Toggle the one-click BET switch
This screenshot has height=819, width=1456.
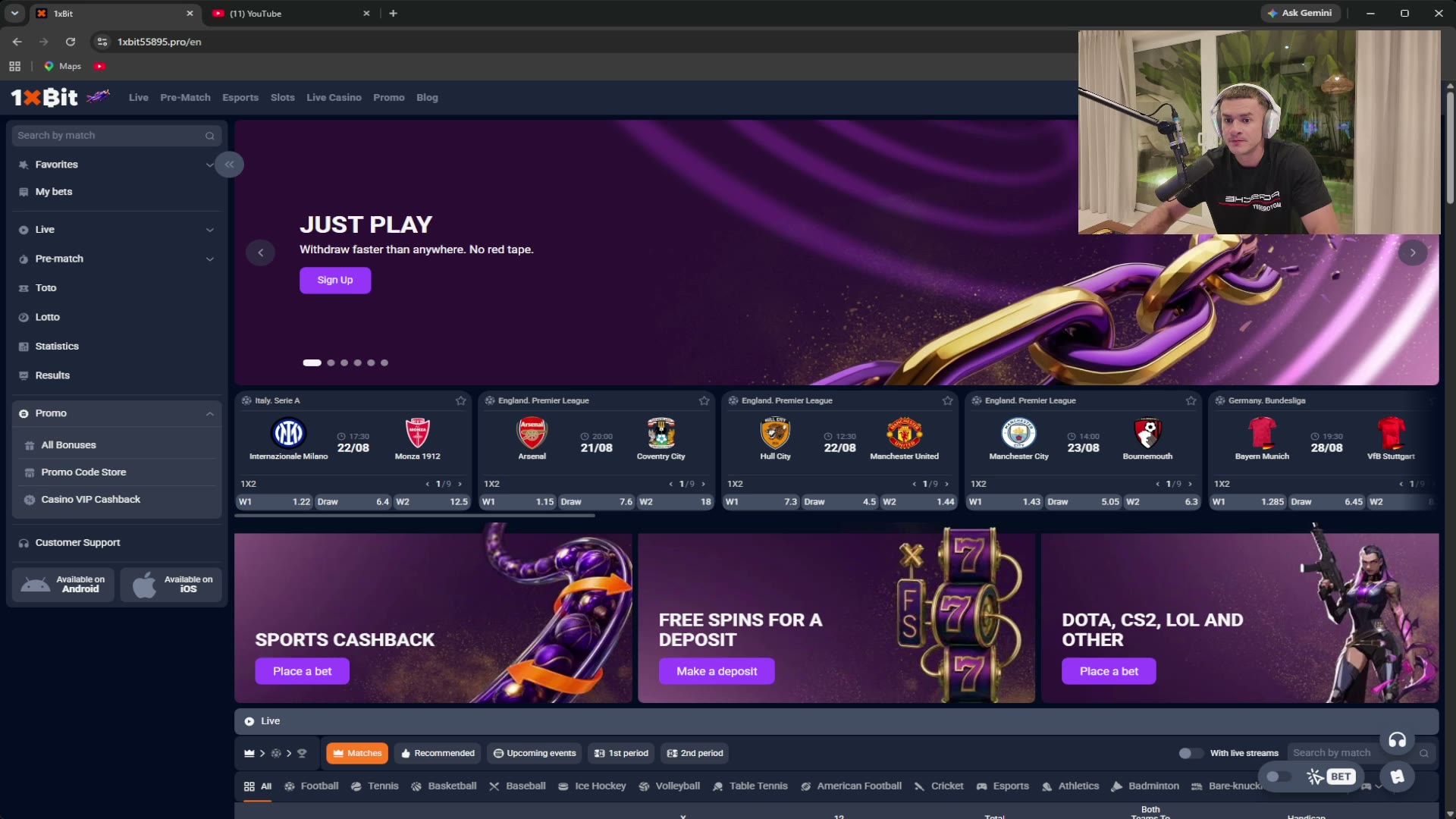[x=1279, y=777]
